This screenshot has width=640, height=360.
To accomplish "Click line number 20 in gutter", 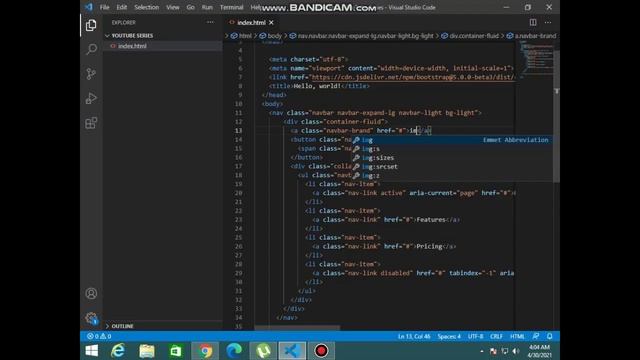I will (x=238, y=193).
